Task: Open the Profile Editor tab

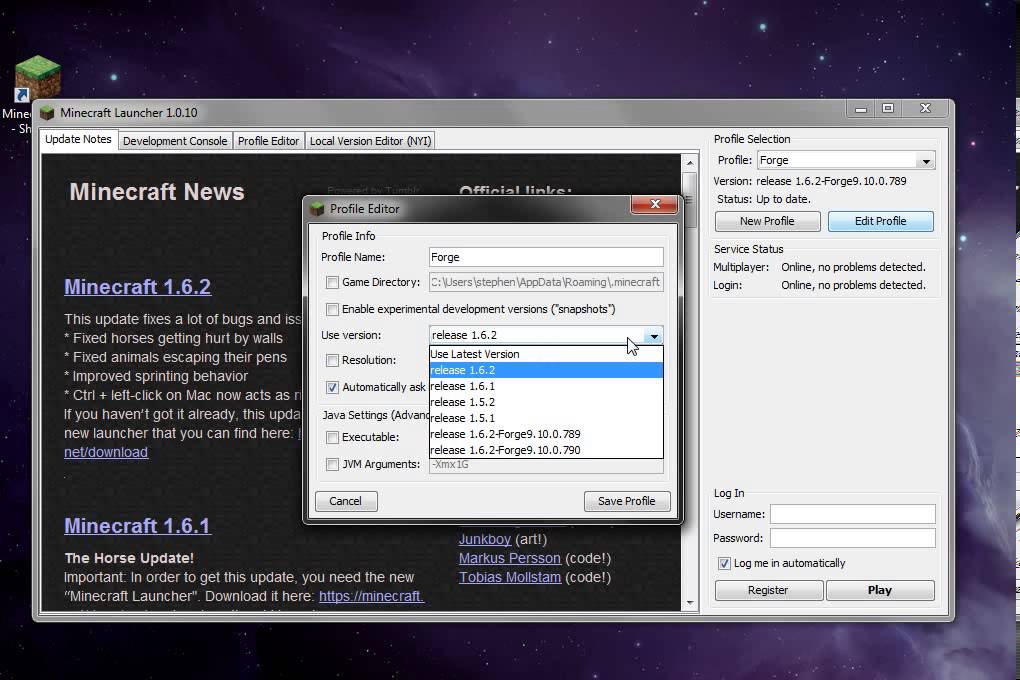Action: [268, 141]
